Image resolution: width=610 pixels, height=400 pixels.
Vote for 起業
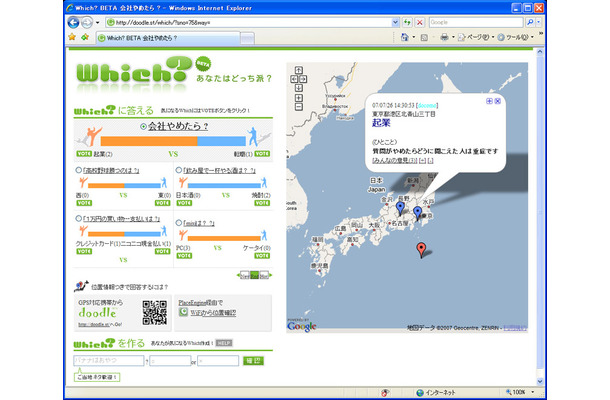pyautogui.click(x=84, y=154)
